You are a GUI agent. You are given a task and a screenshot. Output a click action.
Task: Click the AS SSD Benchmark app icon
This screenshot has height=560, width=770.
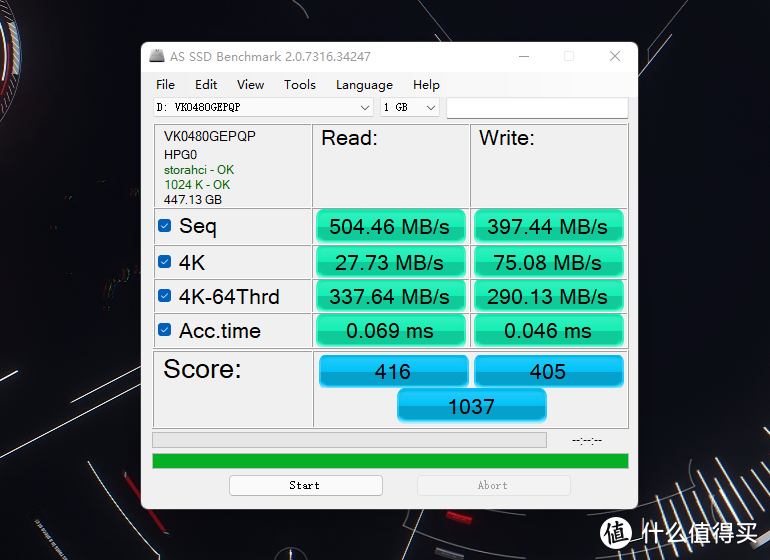point(157,56)
